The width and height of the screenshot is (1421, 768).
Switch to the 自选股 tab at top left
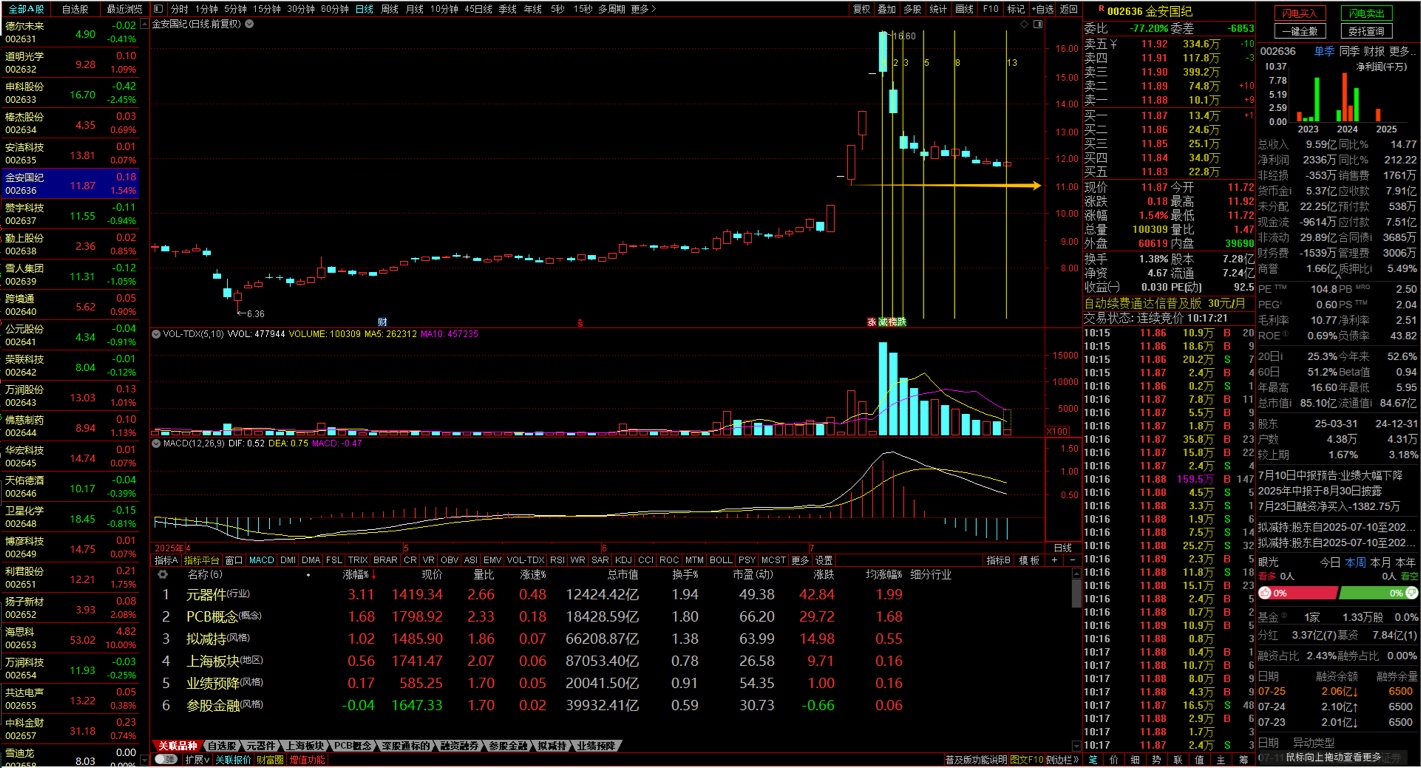76,9
